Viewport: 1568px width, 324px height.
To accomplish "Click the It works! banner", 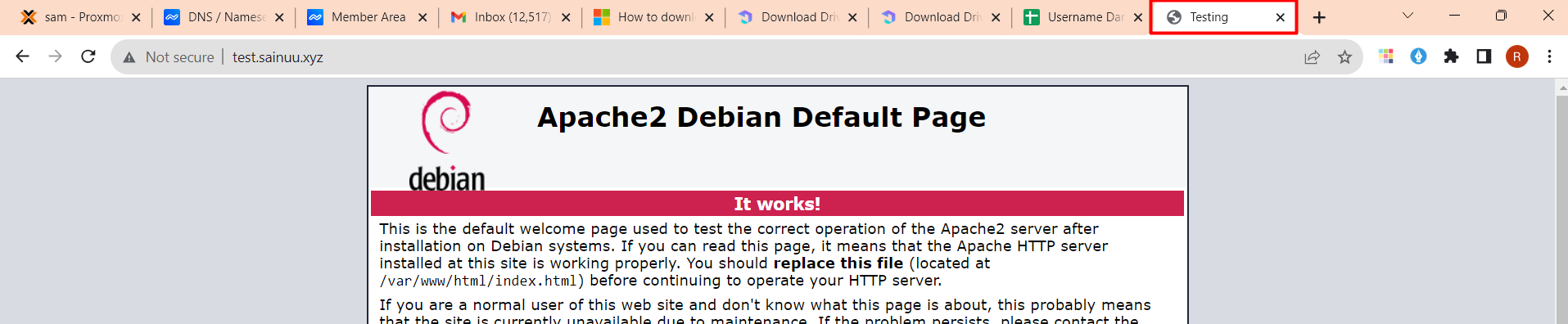I will point(777,204).
